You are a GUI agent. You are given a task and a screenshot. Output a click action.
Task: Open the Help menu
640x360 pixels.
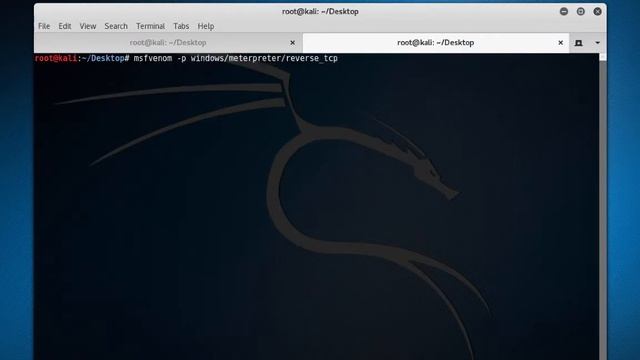click(206, 26)
